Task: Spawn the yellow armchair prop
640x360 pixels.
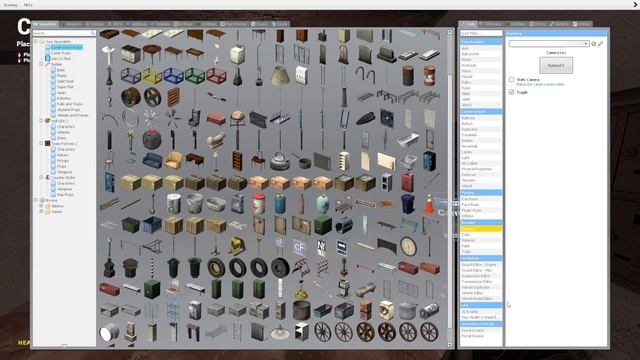Action: (173, 160)
